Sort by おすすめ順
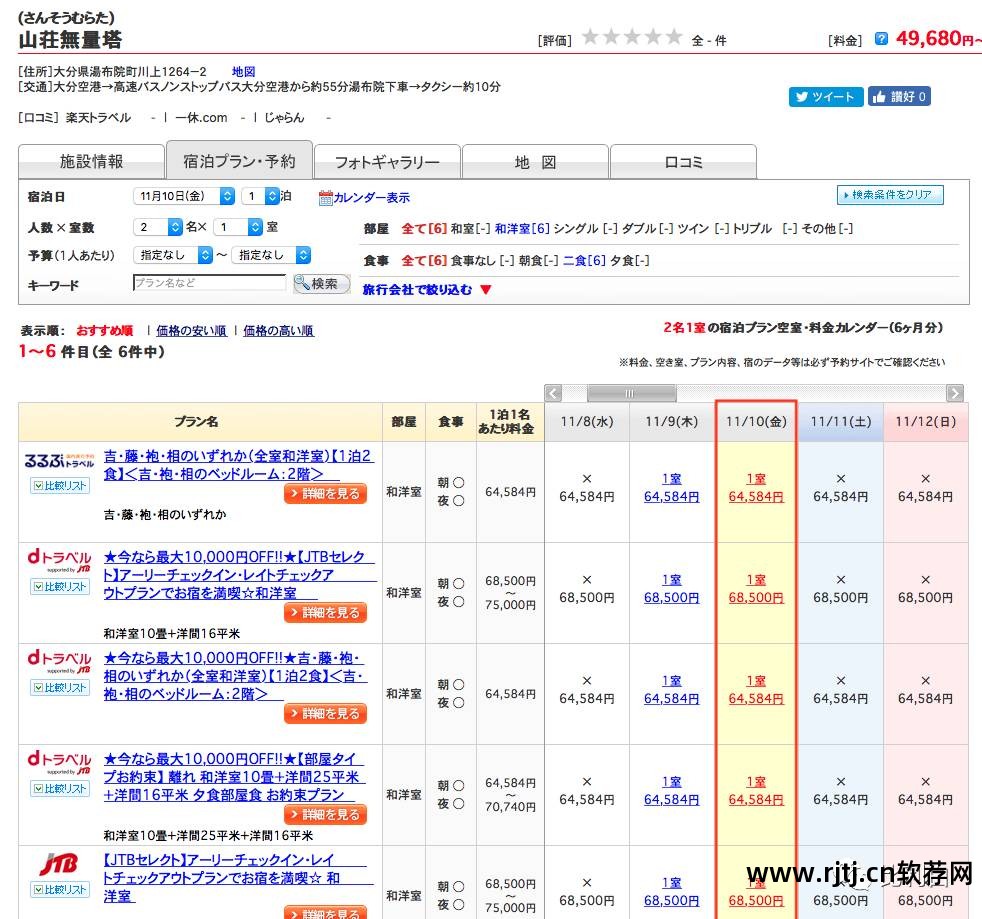This screenshot has width=982, height=919. 105,331
